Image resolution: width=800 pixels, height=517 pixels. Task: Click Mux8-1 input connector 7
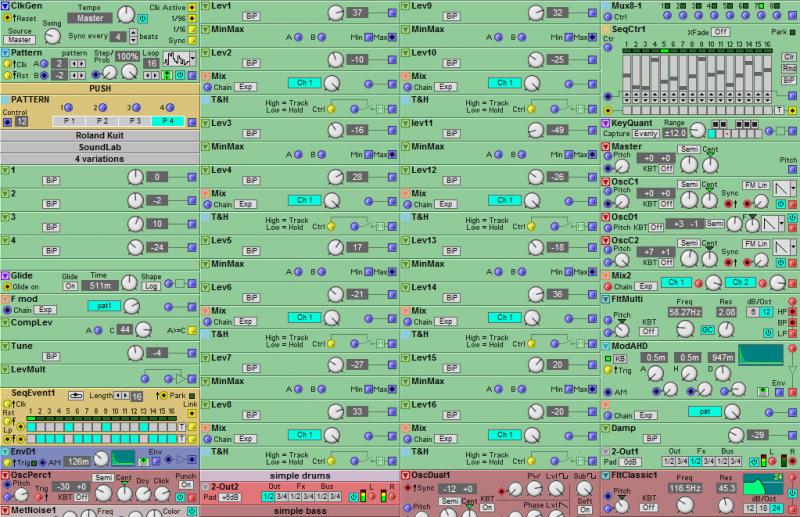click(760, 15)
